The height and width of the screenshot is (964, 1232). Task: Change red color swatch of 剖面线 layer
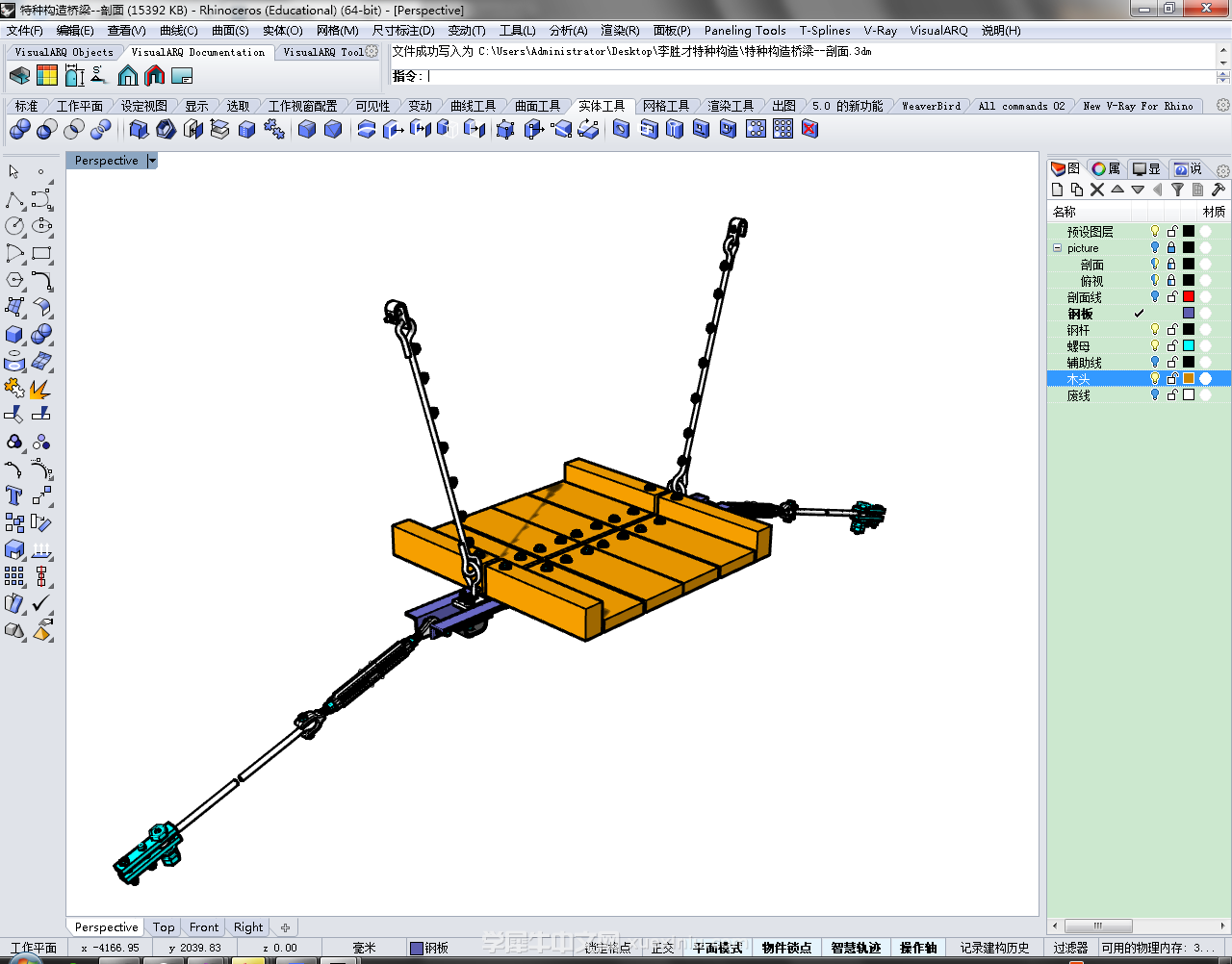coord(1189,296)
